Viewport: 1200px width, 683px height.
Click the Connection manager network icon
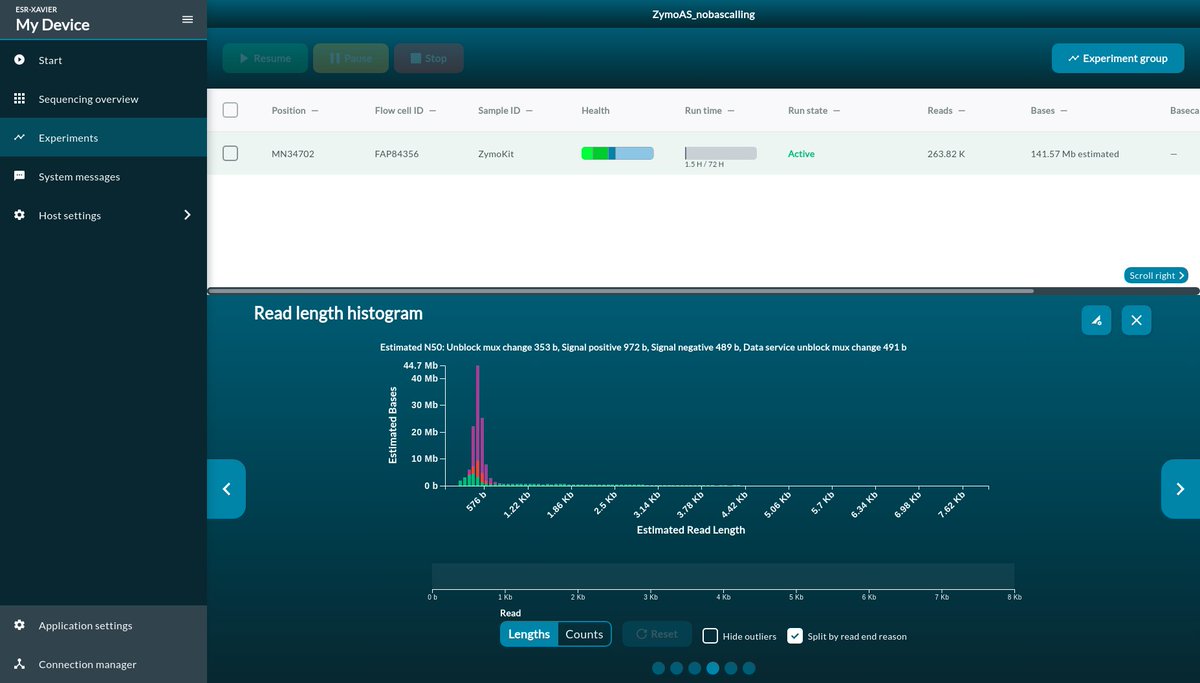point(19,664)
